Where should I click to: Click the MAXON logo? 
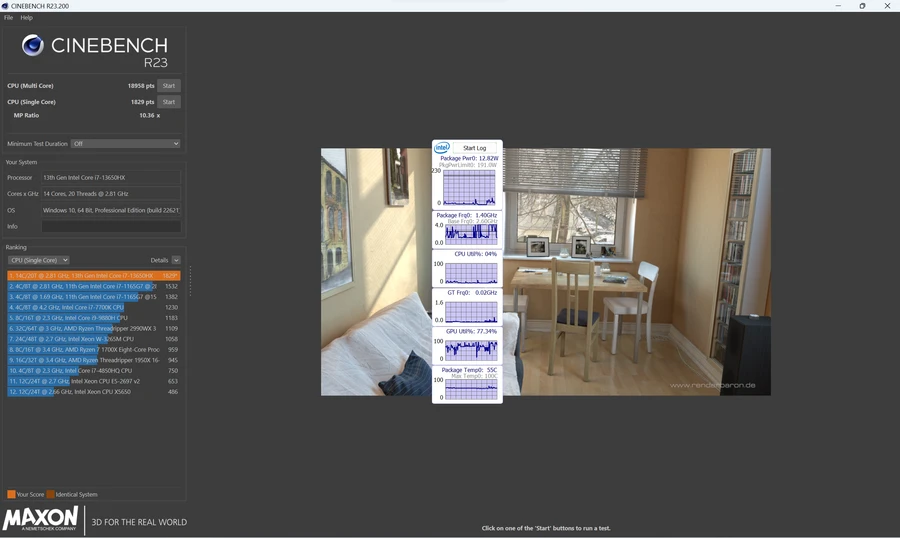pos(40,518)
